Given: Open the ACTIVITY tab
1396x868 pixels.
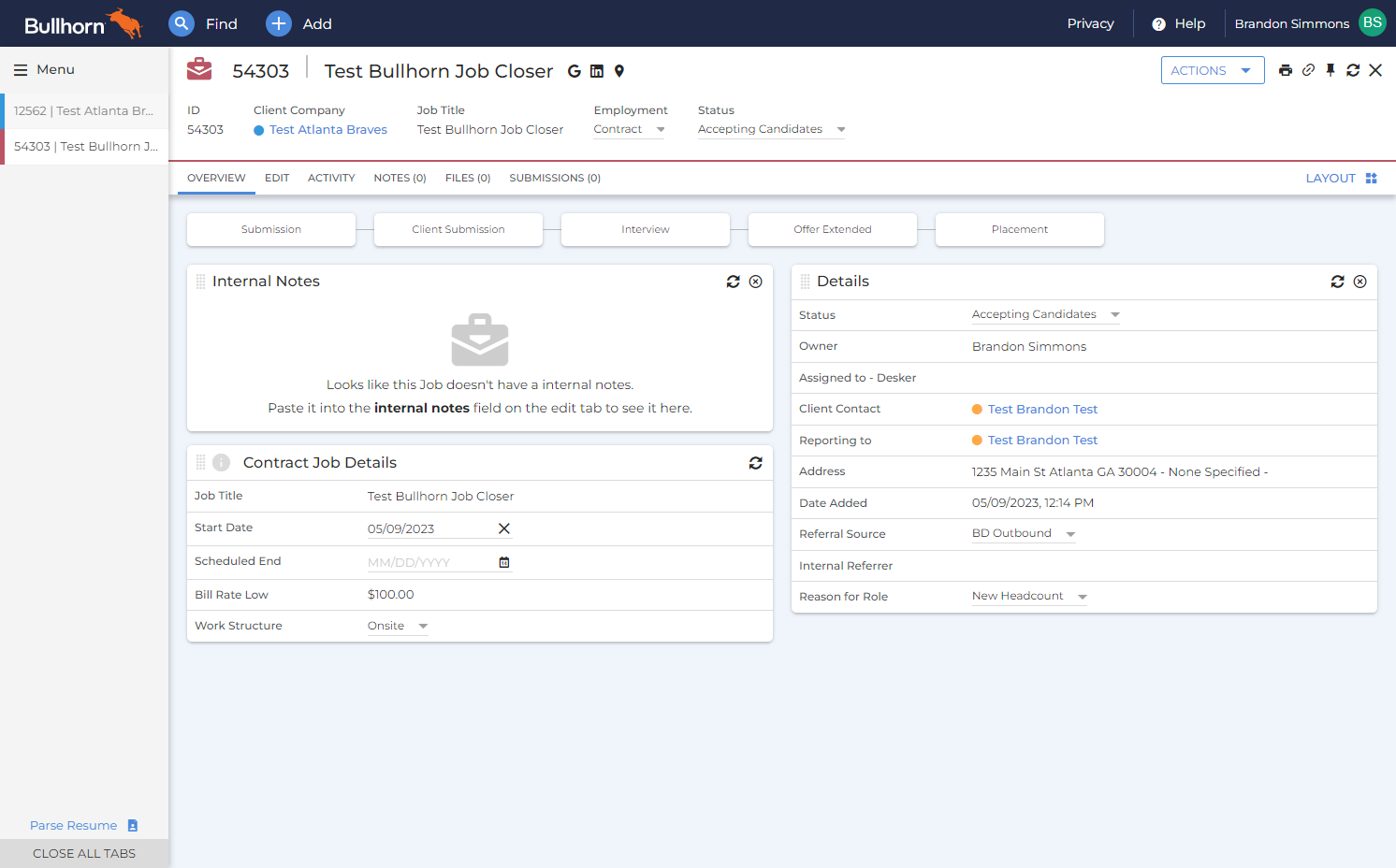Looking at the screenshot, I should (331, 178).
